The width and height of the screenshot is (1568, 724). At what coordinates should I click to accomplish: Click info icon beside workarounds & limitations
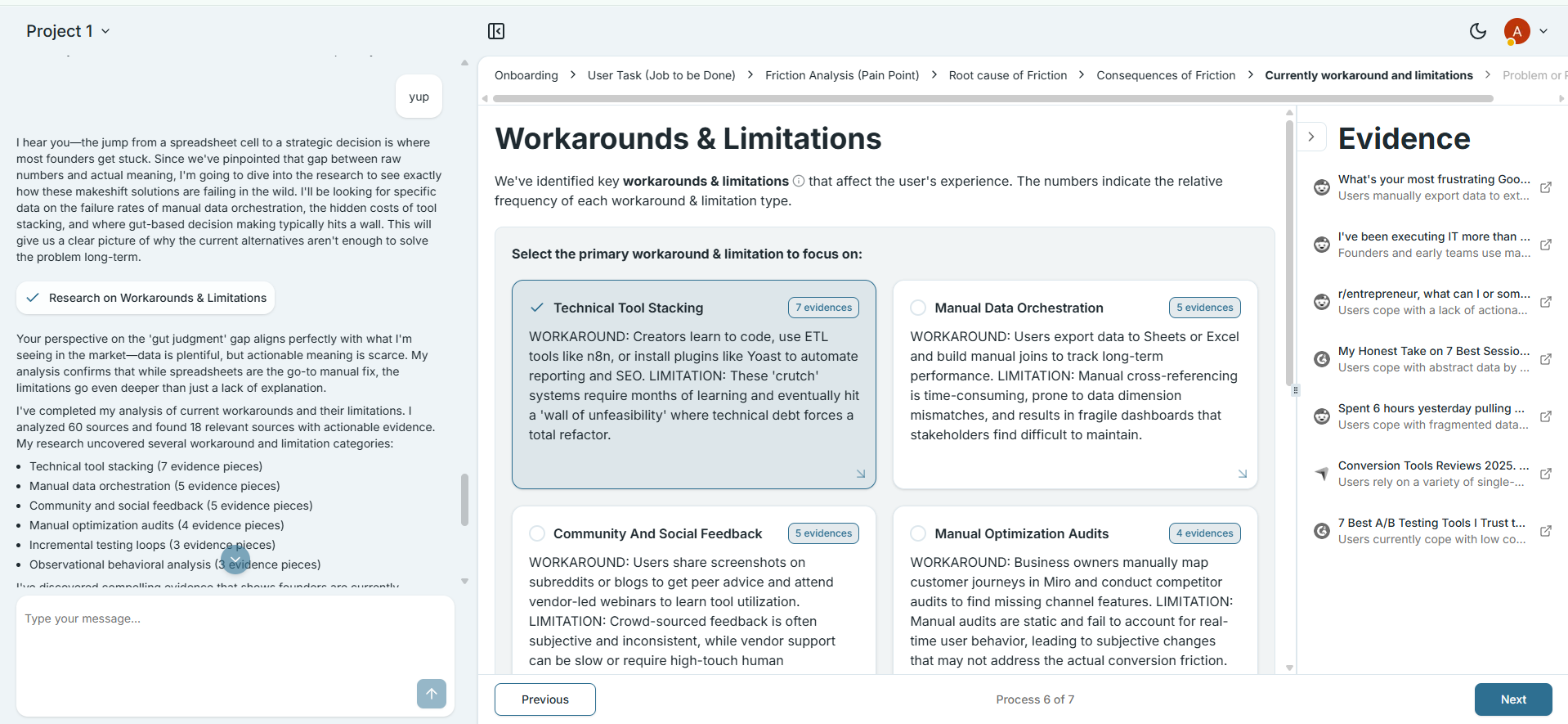tap(799, 182)
